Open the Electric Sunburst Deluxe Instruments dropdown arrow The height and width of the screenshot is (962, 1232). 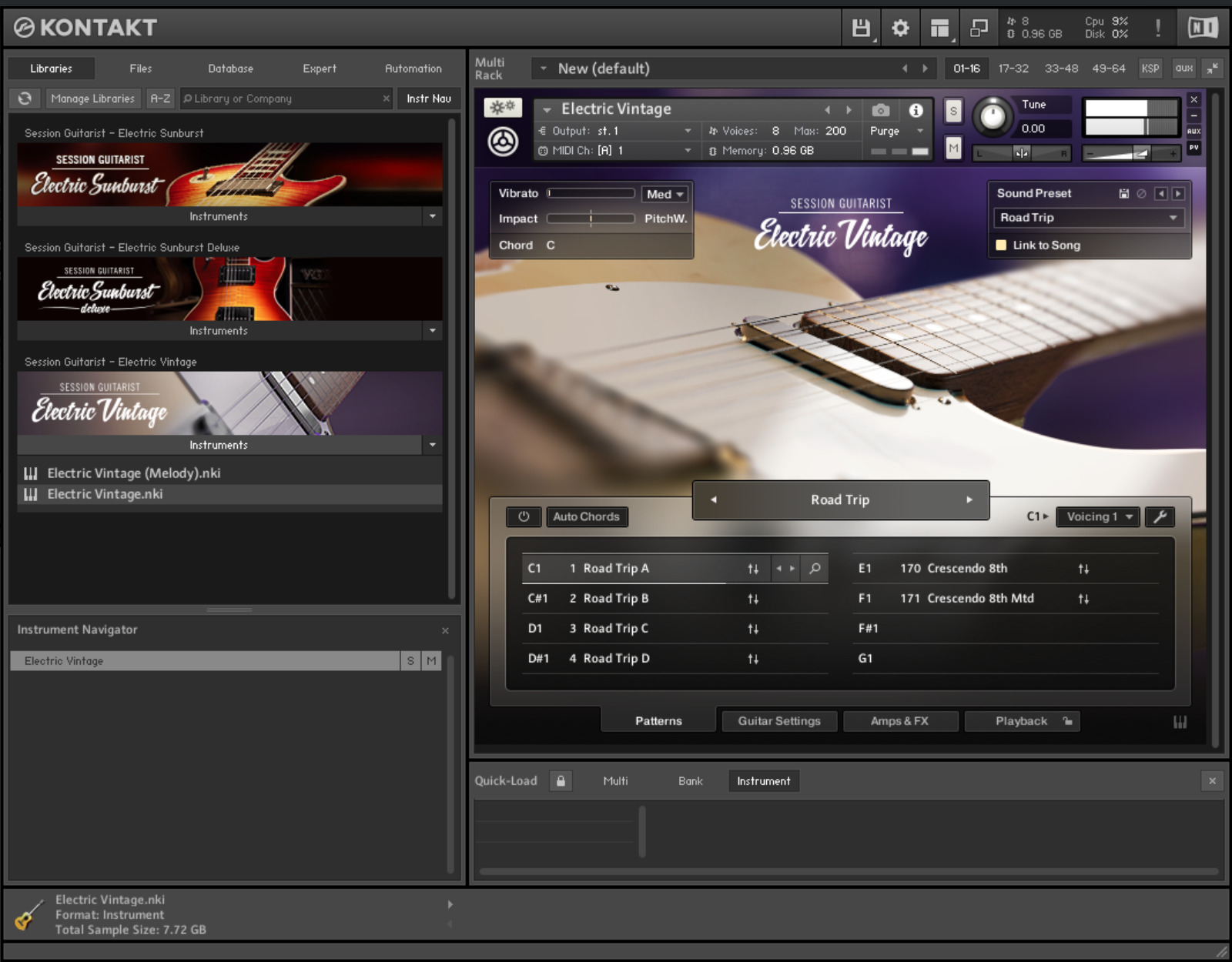(433, 331)
